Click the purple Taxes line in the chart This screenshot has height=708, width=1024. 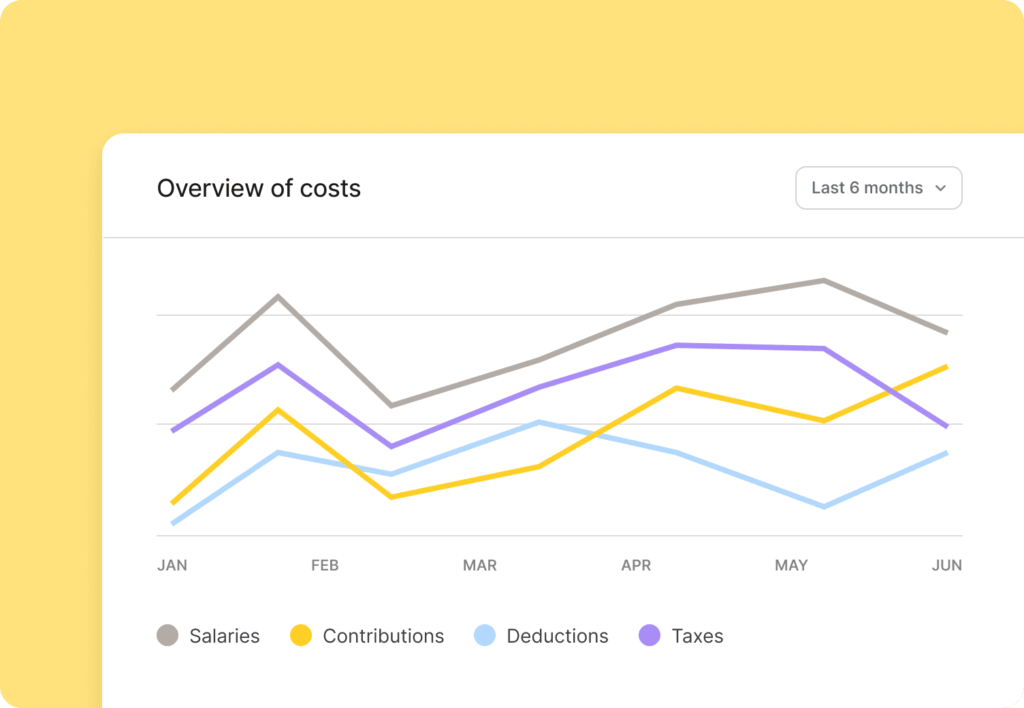[x=677, y=346]
